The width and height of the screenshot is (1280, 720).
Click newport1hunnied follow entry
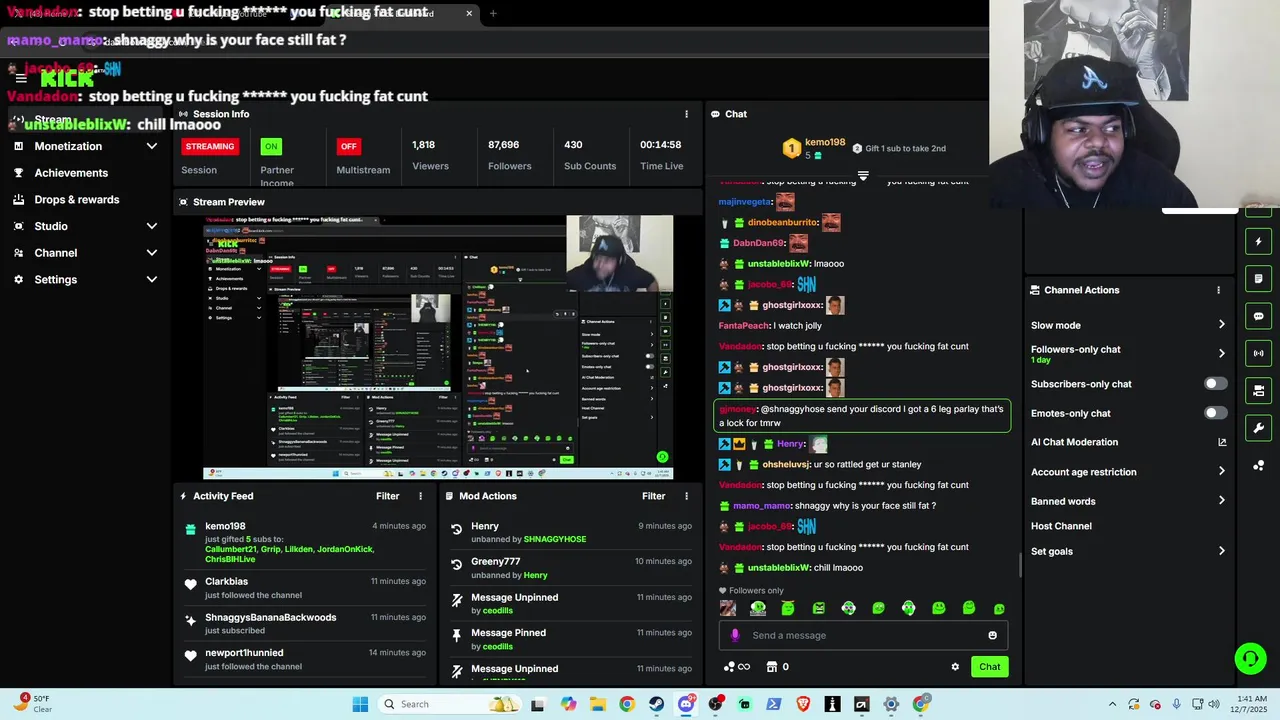pyautogui.click(x=304, y=659)
